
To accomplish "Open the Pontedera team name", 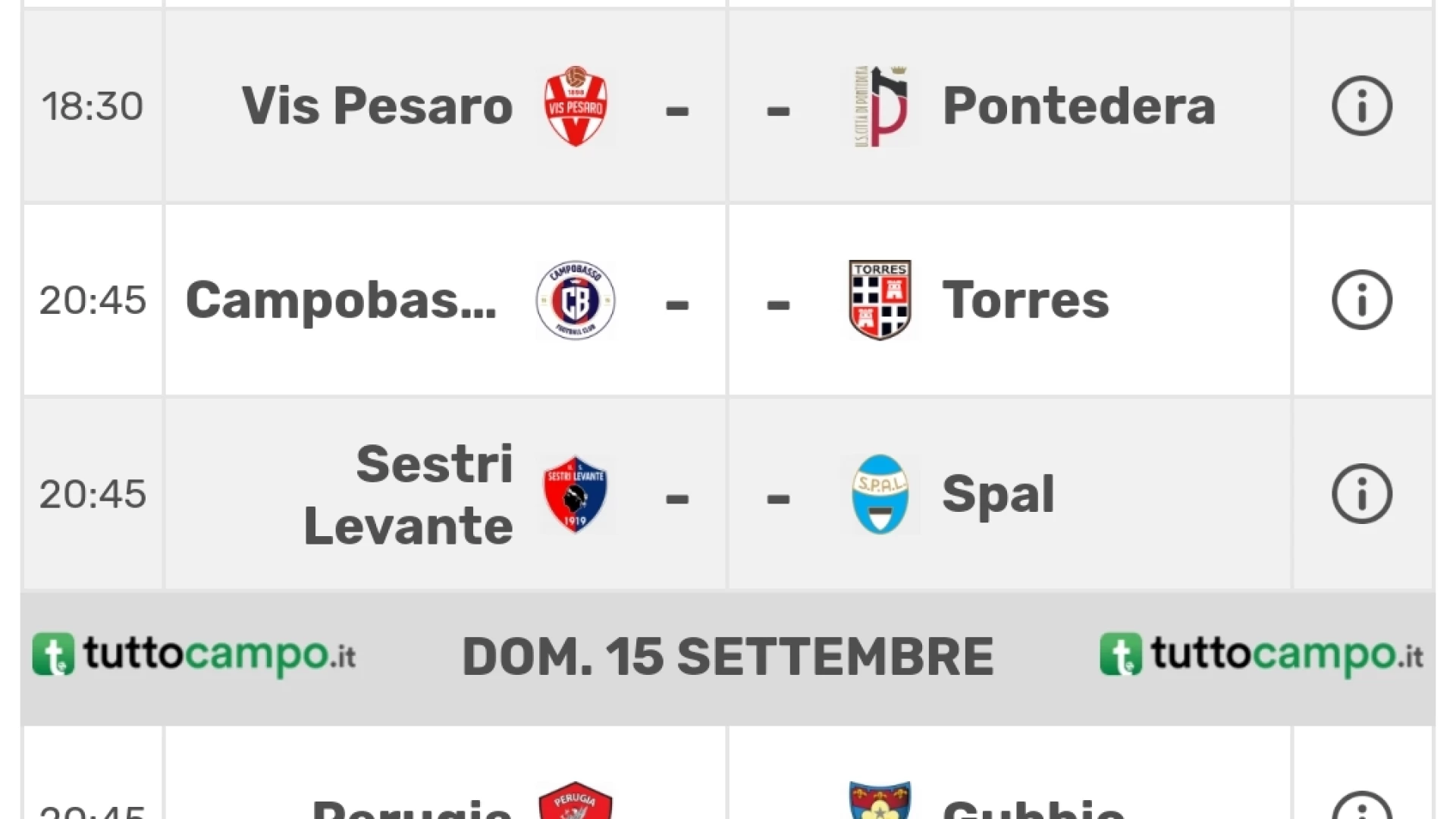I will [x=1079, y=106].
